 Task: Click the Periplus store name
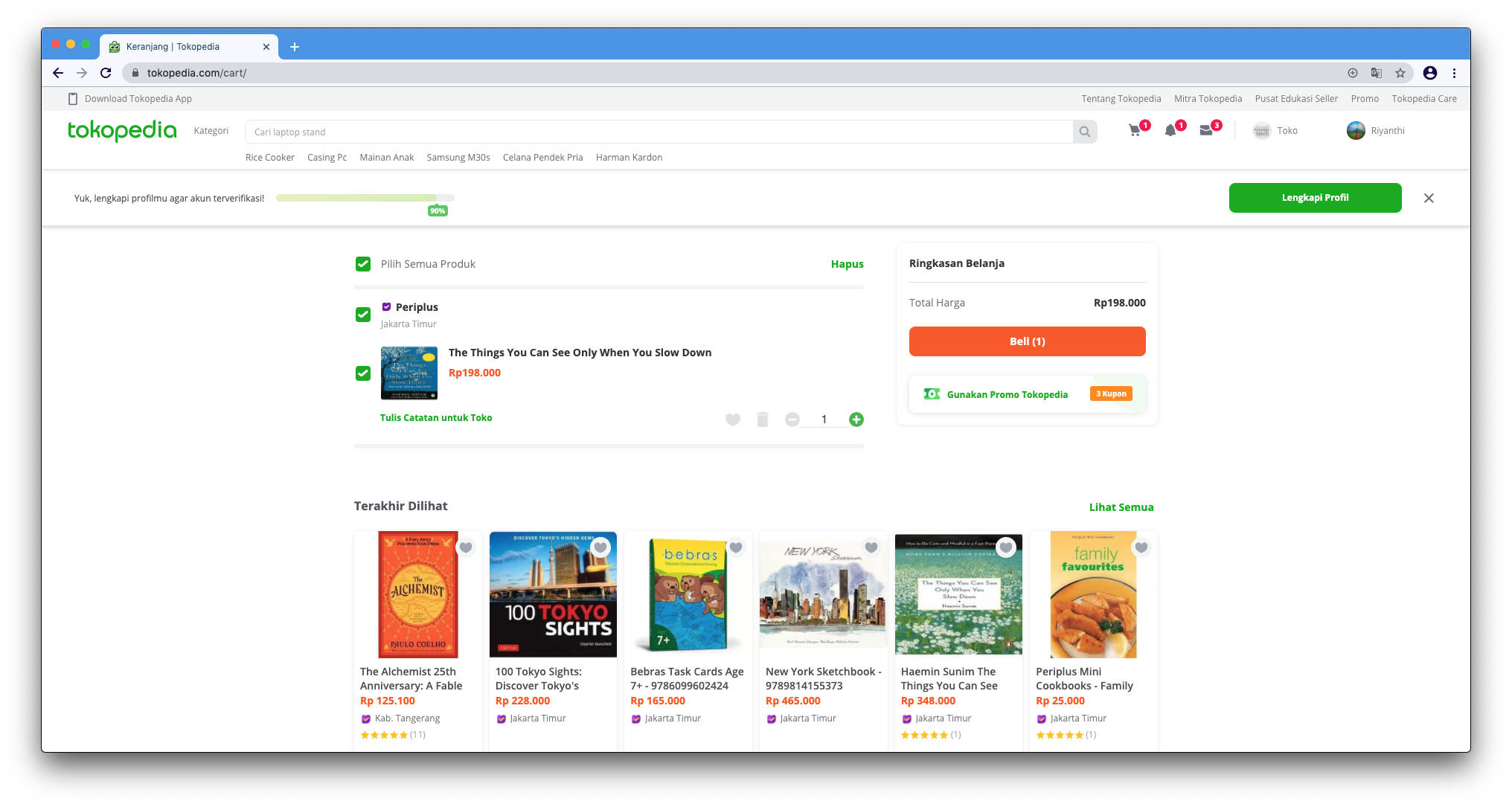click(417, 307)
